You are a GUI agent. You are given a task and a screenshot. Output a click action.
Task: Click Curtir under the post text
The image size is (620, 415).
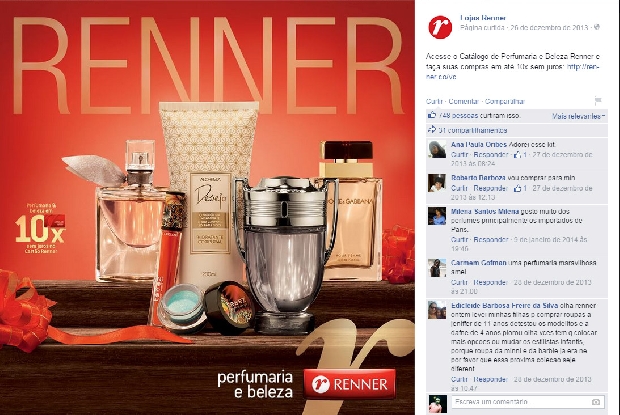coord(434,101)
